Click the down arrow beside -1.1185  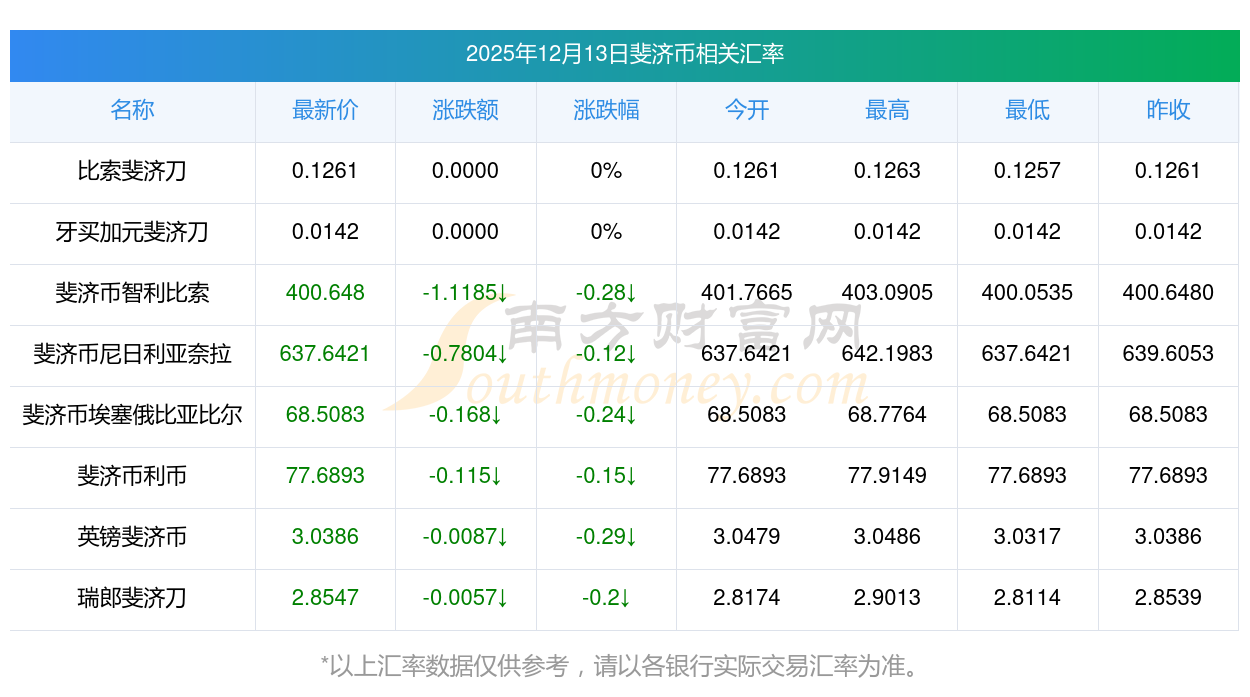tap(502, 293)
